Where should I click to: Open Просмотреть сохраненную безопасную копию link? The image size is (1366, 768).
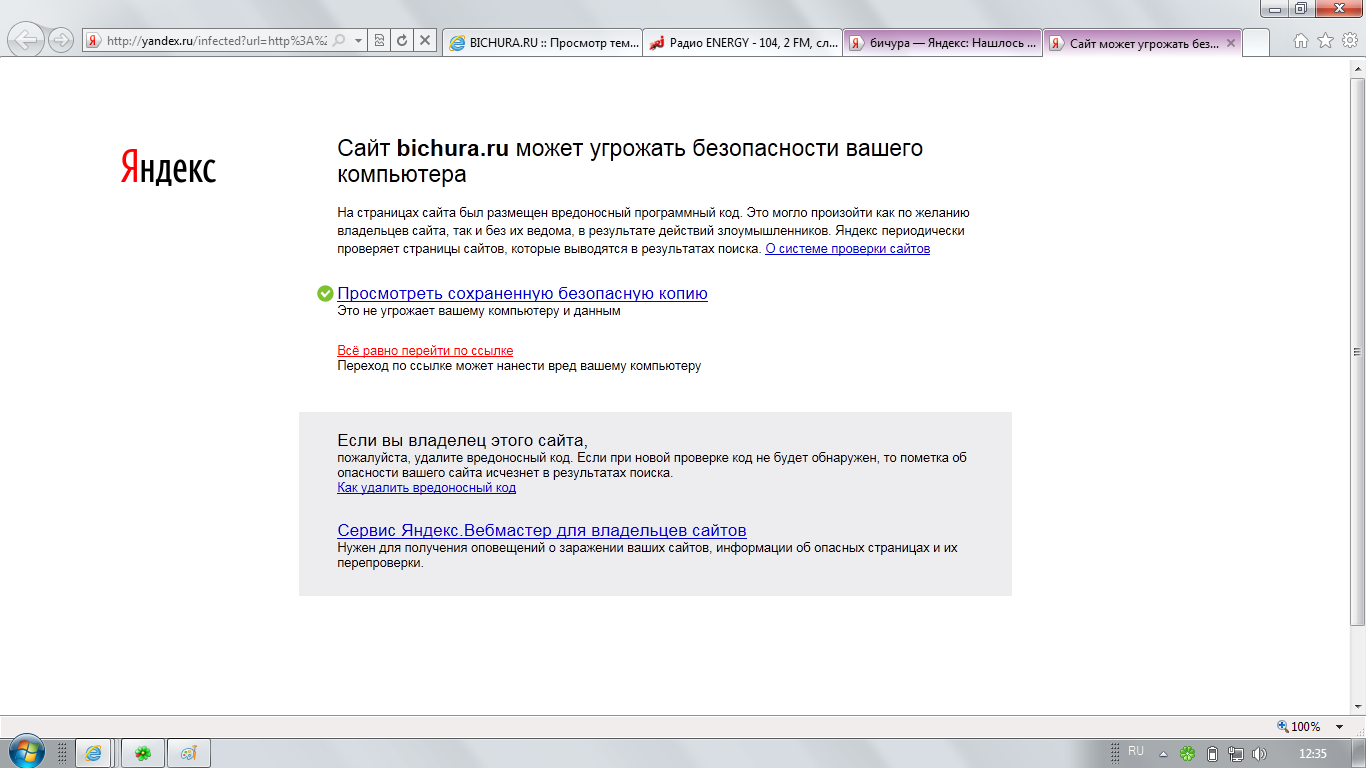(522, 293)
